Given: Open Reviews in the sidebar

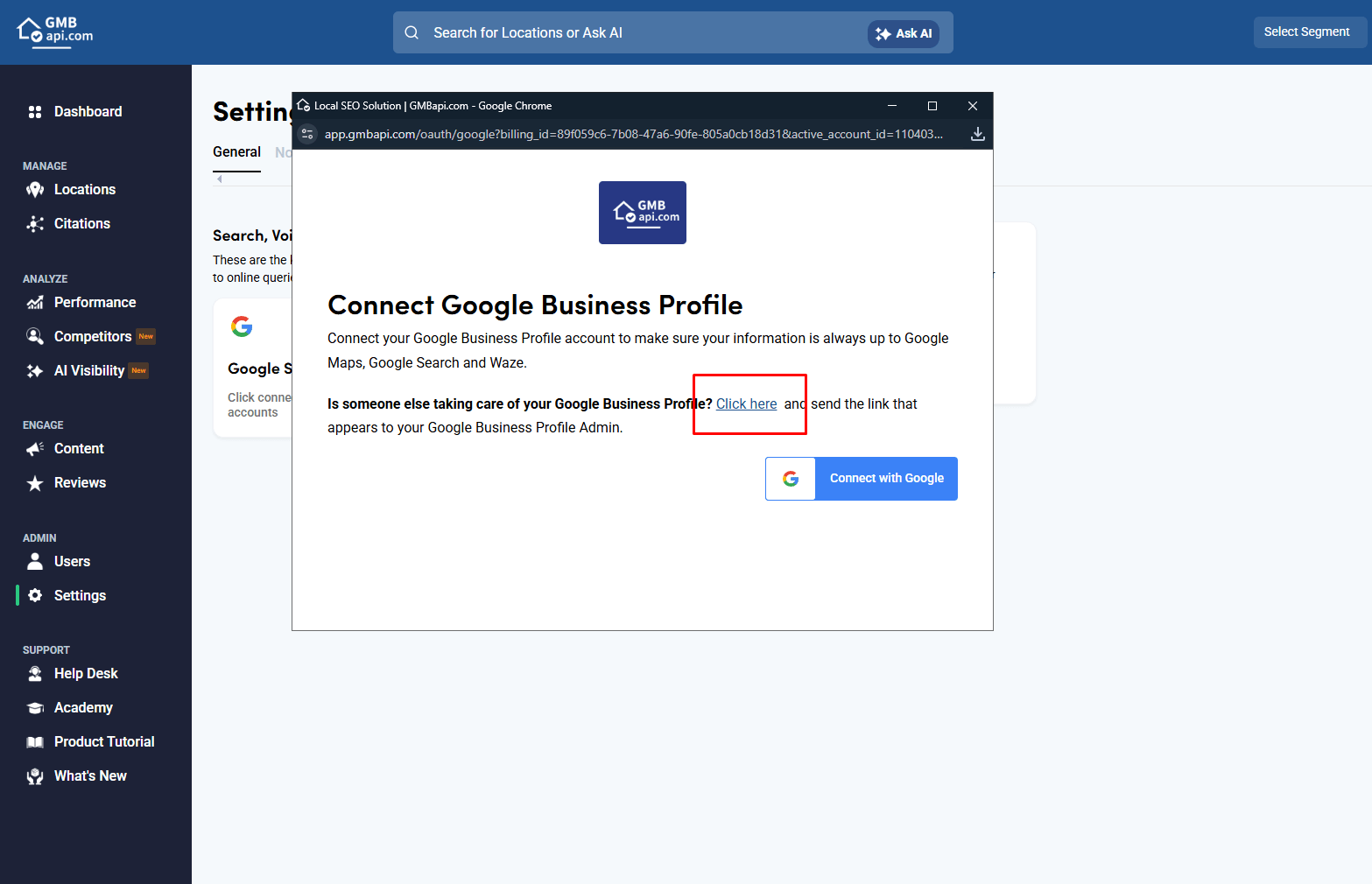Looking at the screenshot, I should tap(80, 483).
